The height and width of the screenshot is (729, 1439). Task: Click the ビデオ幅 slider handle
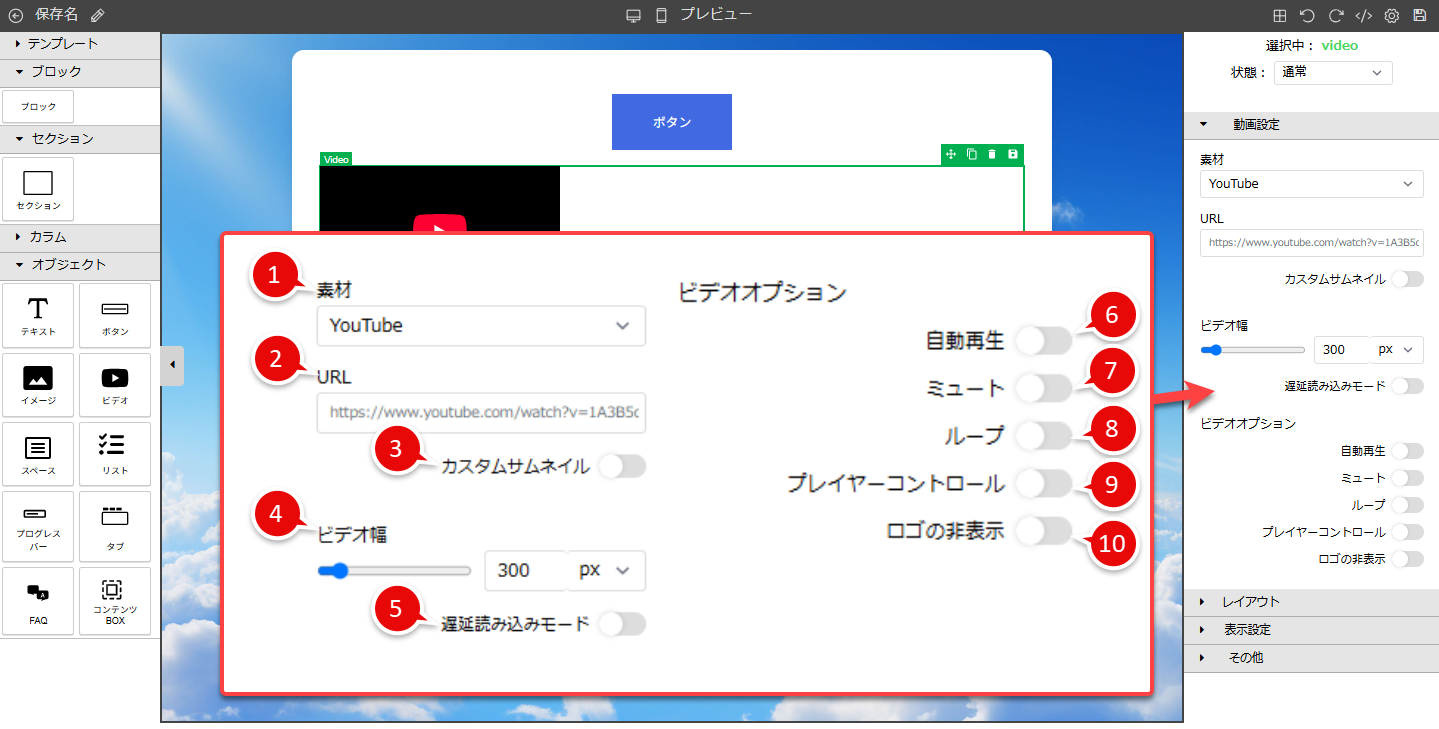[x=339, y=570]
